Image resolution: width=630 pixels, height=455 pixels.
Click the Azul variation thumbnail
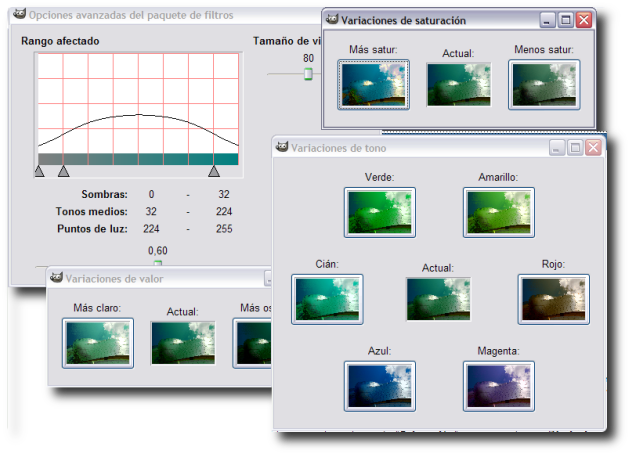(x=379, y=385)
